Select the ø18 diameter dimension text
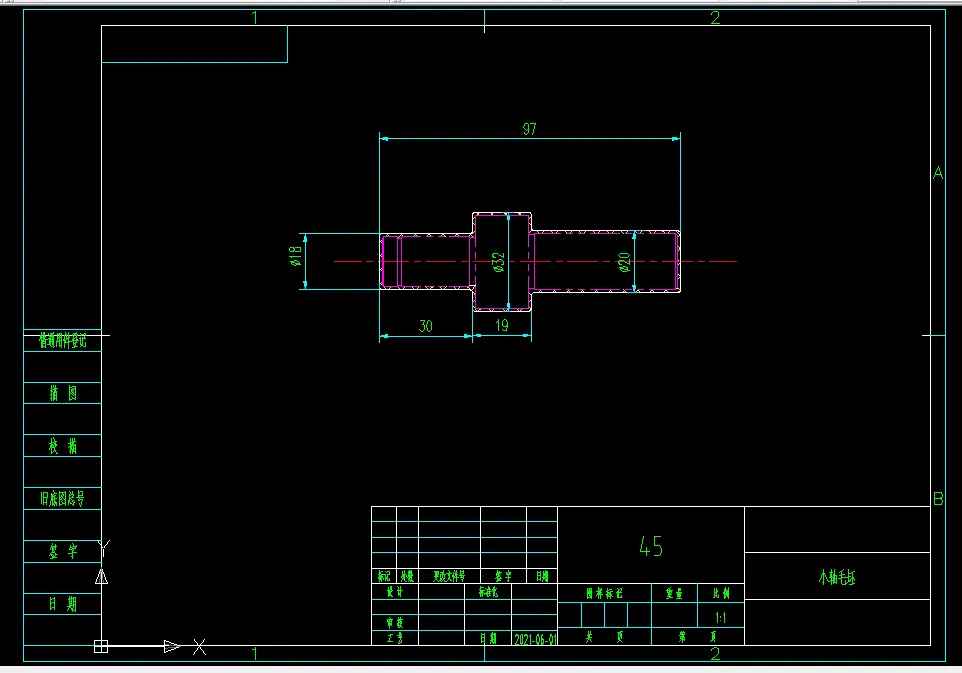Image resolution: width=962 pixels, height=673 pixels. (296, 256)
